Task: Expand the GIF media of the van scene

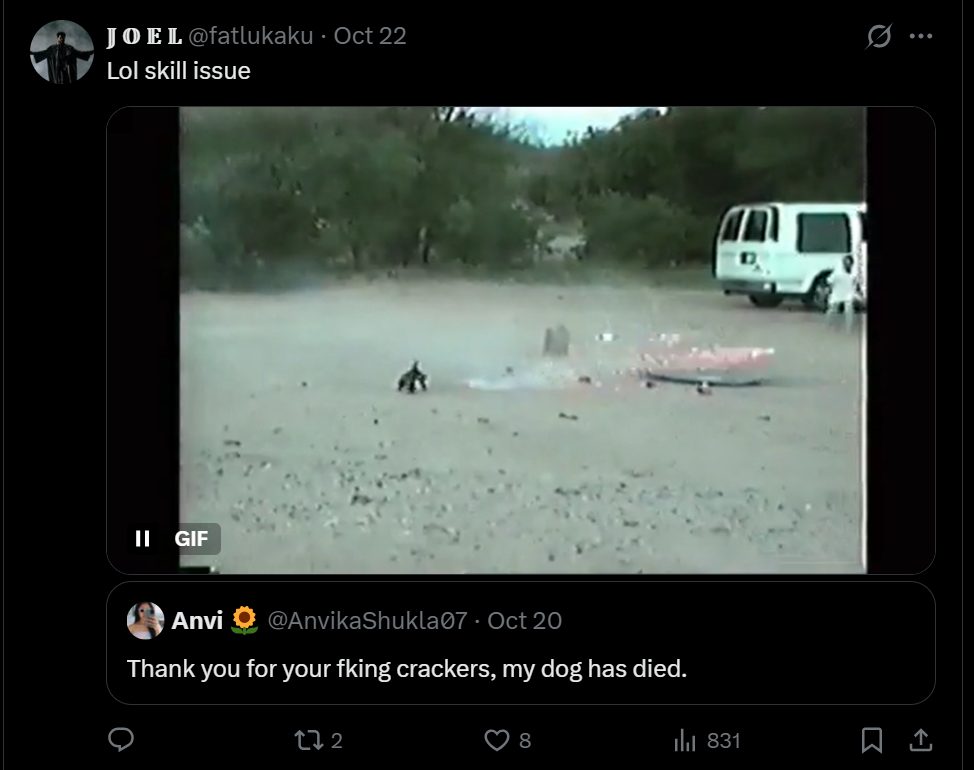Action: (521, 340)
